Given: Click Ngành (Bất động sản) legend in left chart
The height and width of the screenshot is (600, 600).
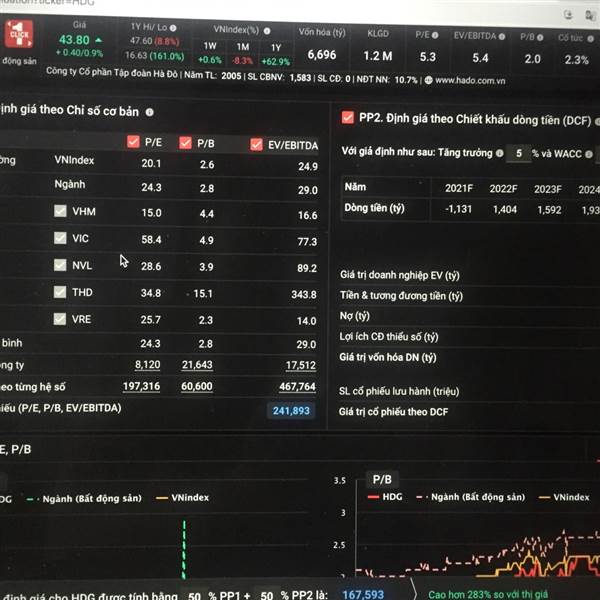Looking at the screenshot, I should [84, 499].
